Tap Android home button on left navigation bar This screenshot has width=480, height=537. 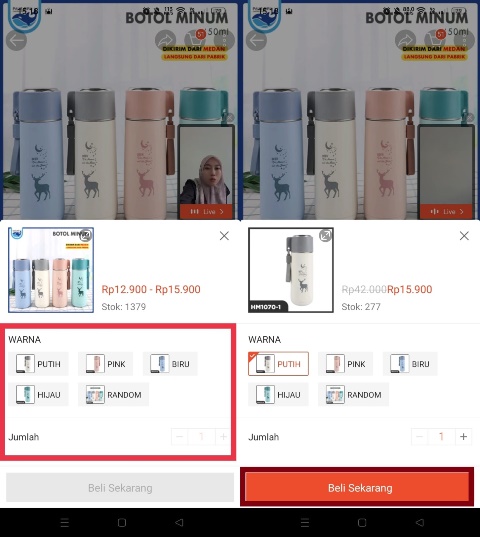tap(122, 522)
